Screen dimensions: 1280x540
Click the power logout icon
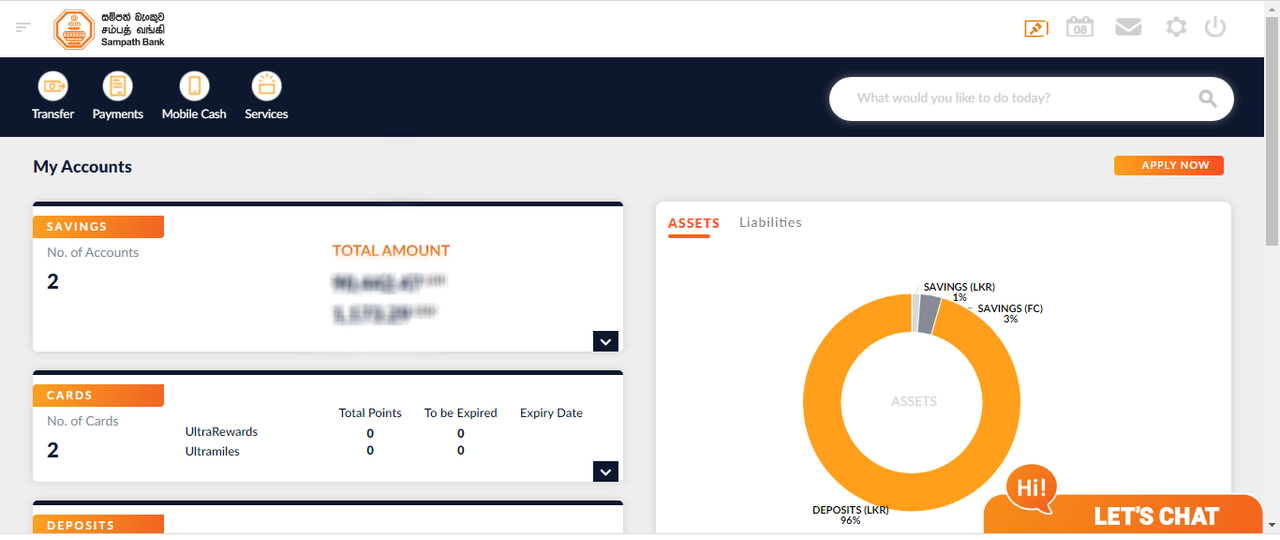[1215, 27]
